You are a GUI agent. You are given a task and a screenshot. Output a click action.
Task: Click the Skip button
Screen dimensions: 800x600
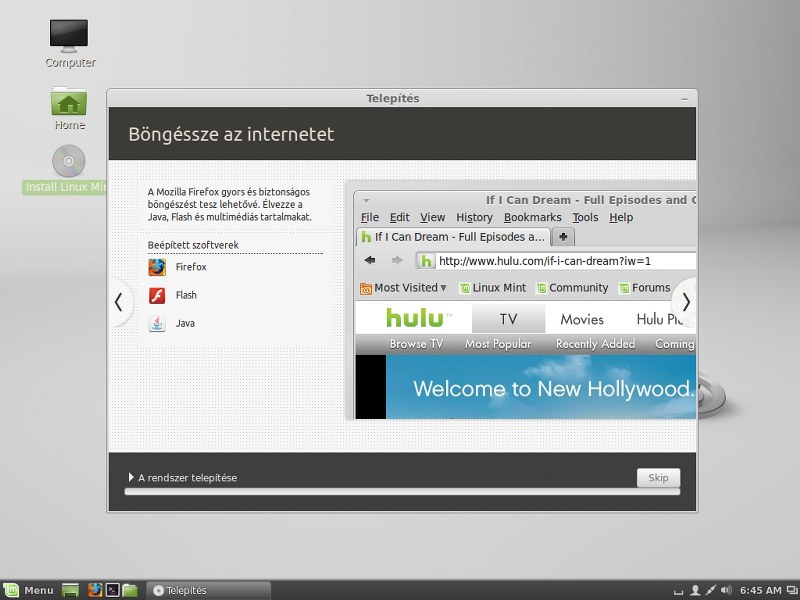coord(658,478)
